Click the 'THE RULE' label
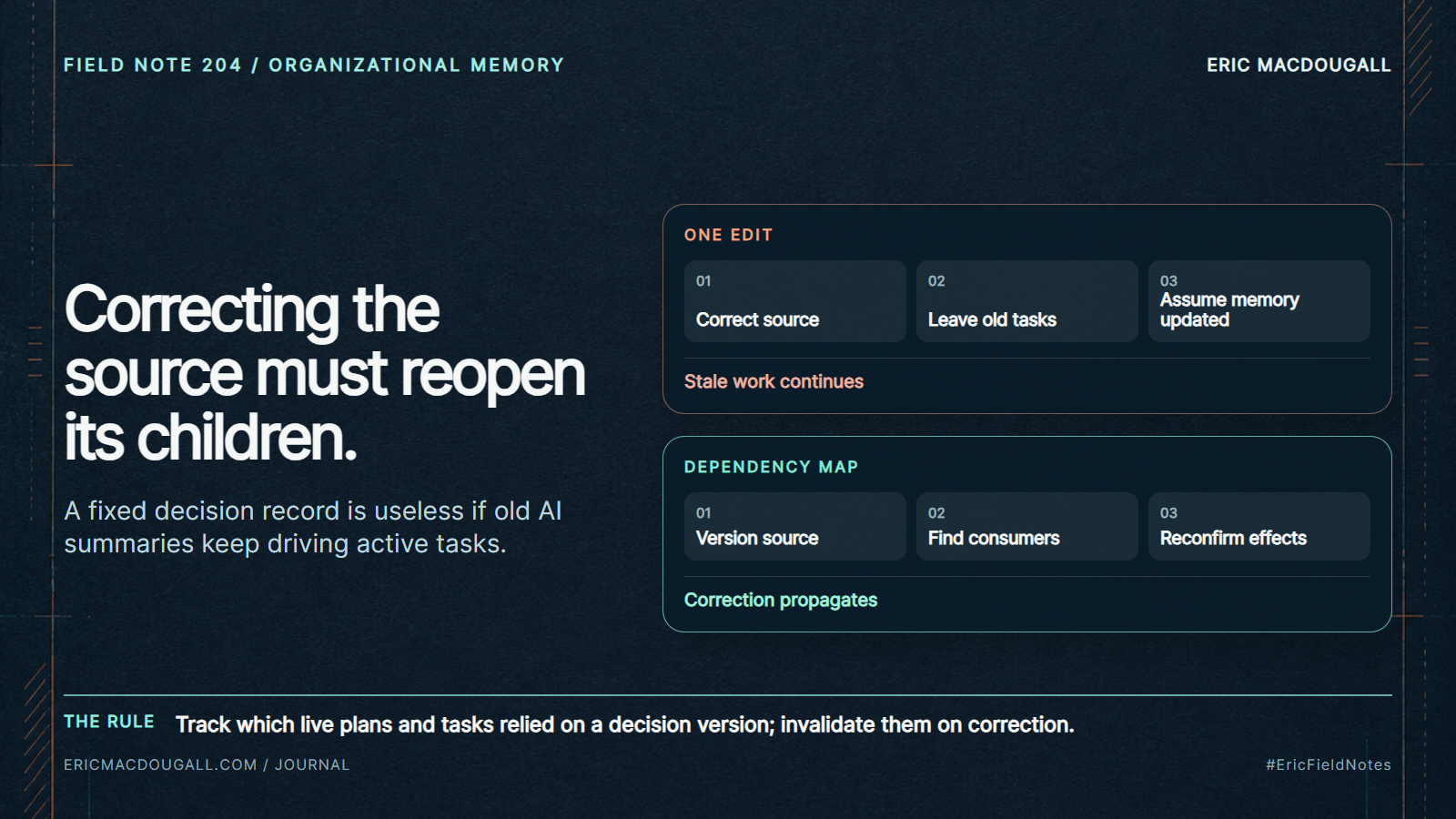 tap(109, 722)
